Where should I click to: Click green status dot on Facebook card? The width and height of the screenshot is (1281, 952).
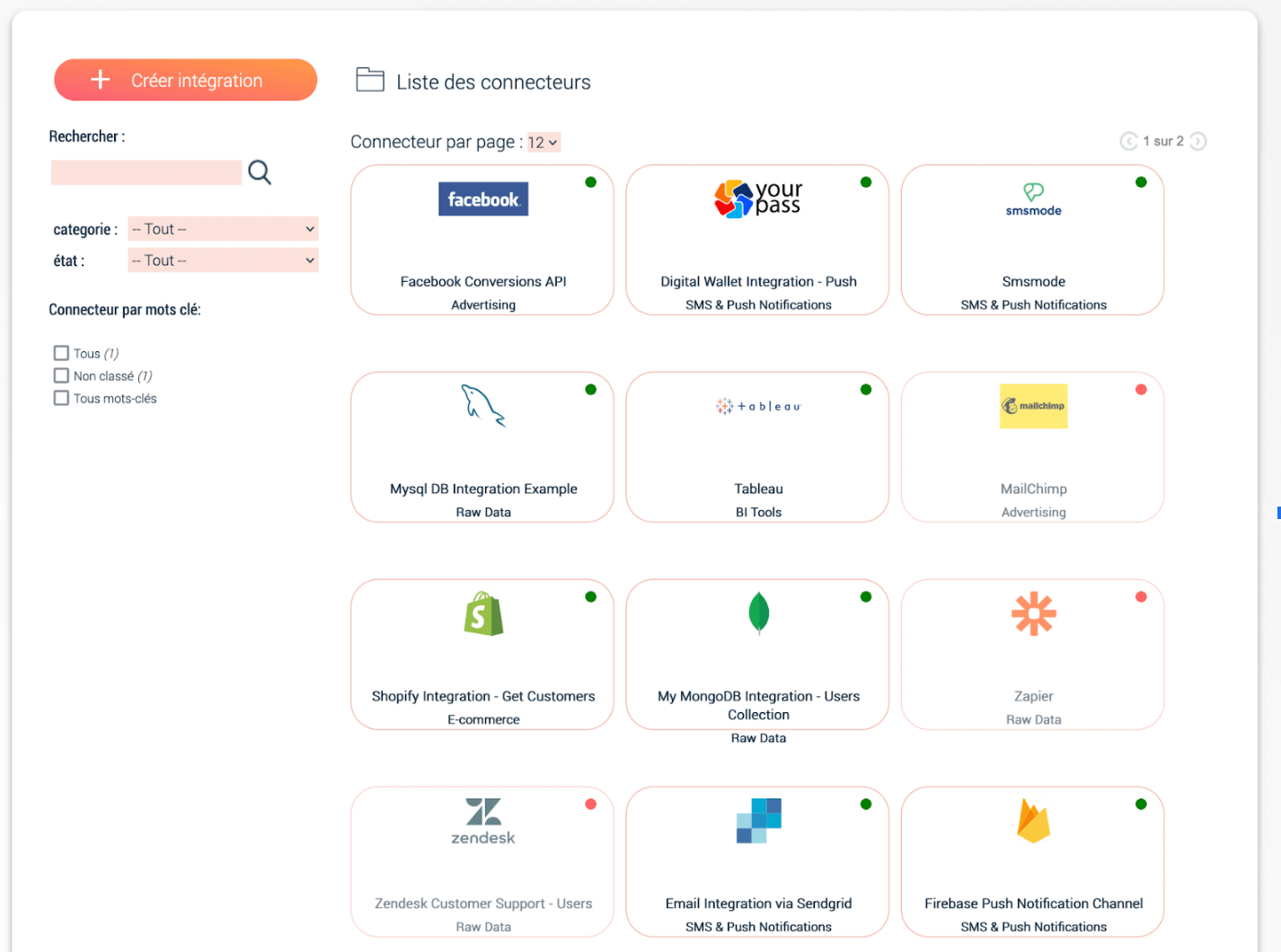pos(590,182)
